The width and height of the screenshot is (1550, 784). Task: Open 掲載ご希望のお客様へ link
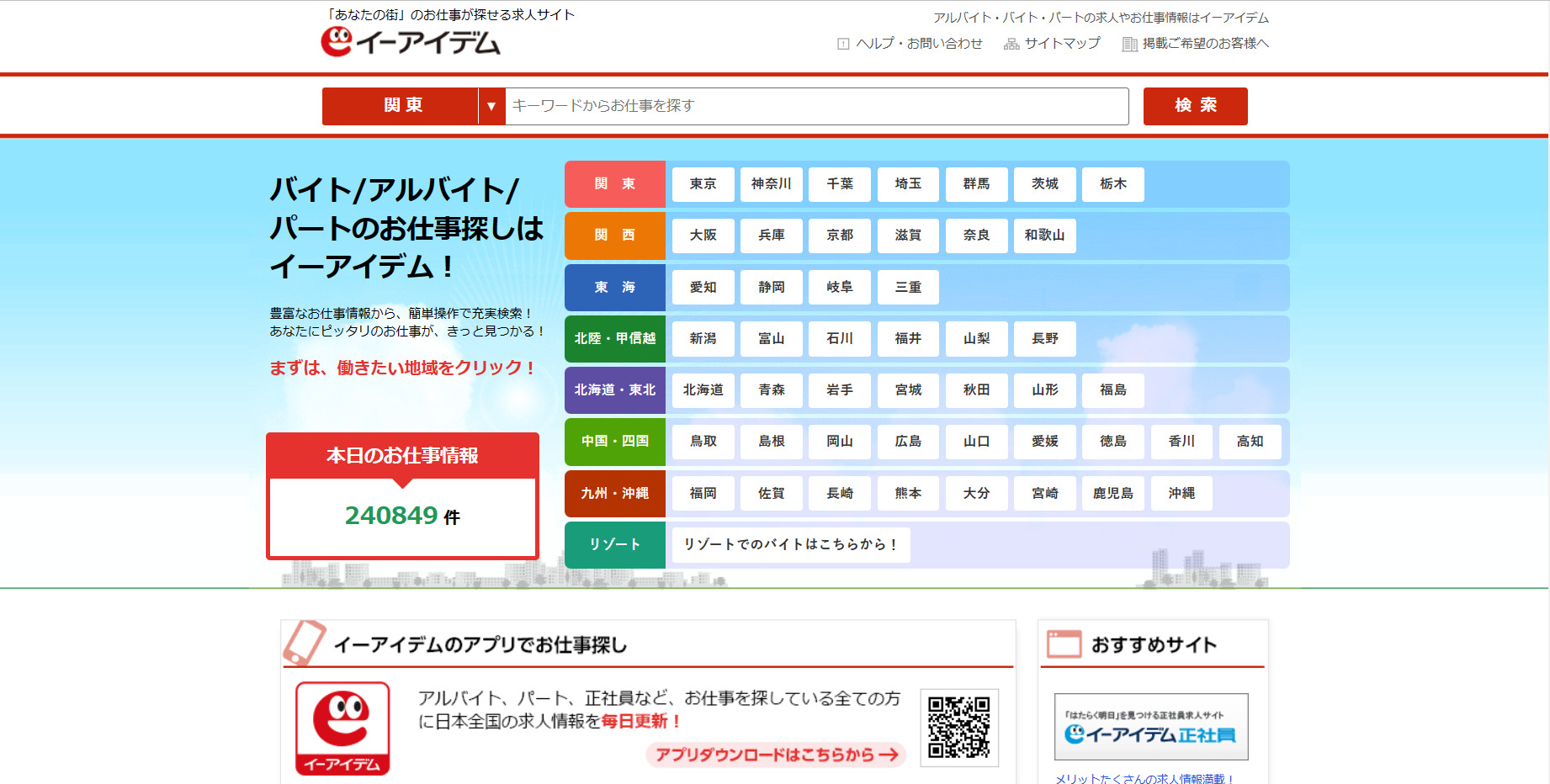(x=1205, y=44)
